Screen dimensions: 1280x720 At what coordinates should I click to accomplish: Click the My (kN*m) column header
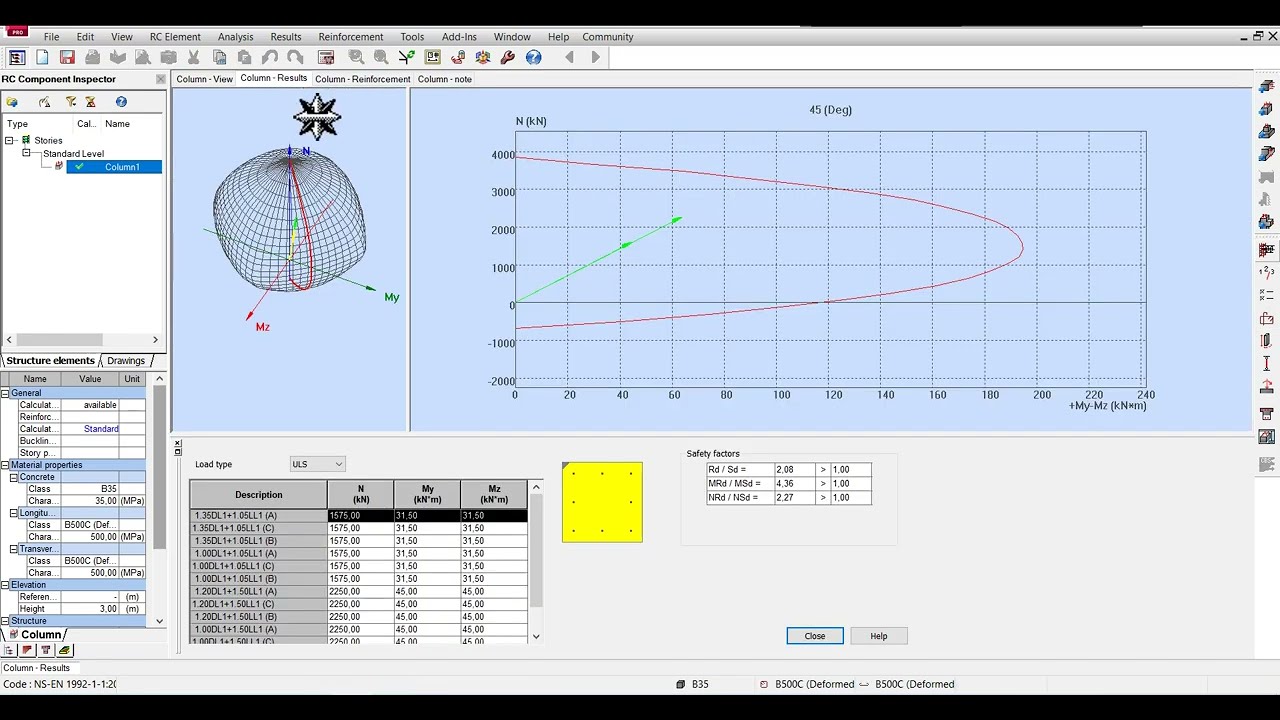click(427, 495)
